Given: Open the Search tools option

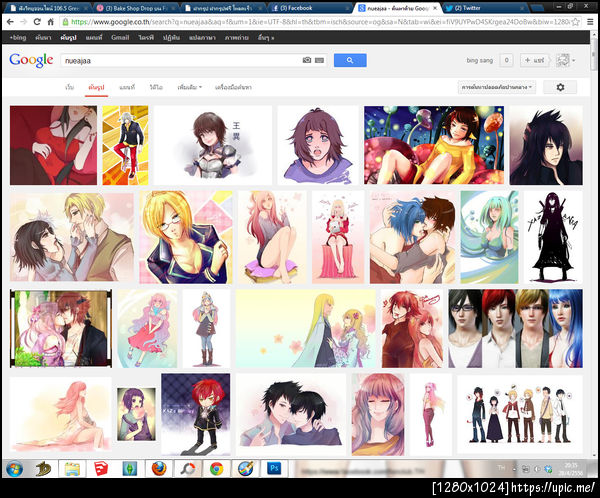Looking at the screenshot, I should 233,87.
